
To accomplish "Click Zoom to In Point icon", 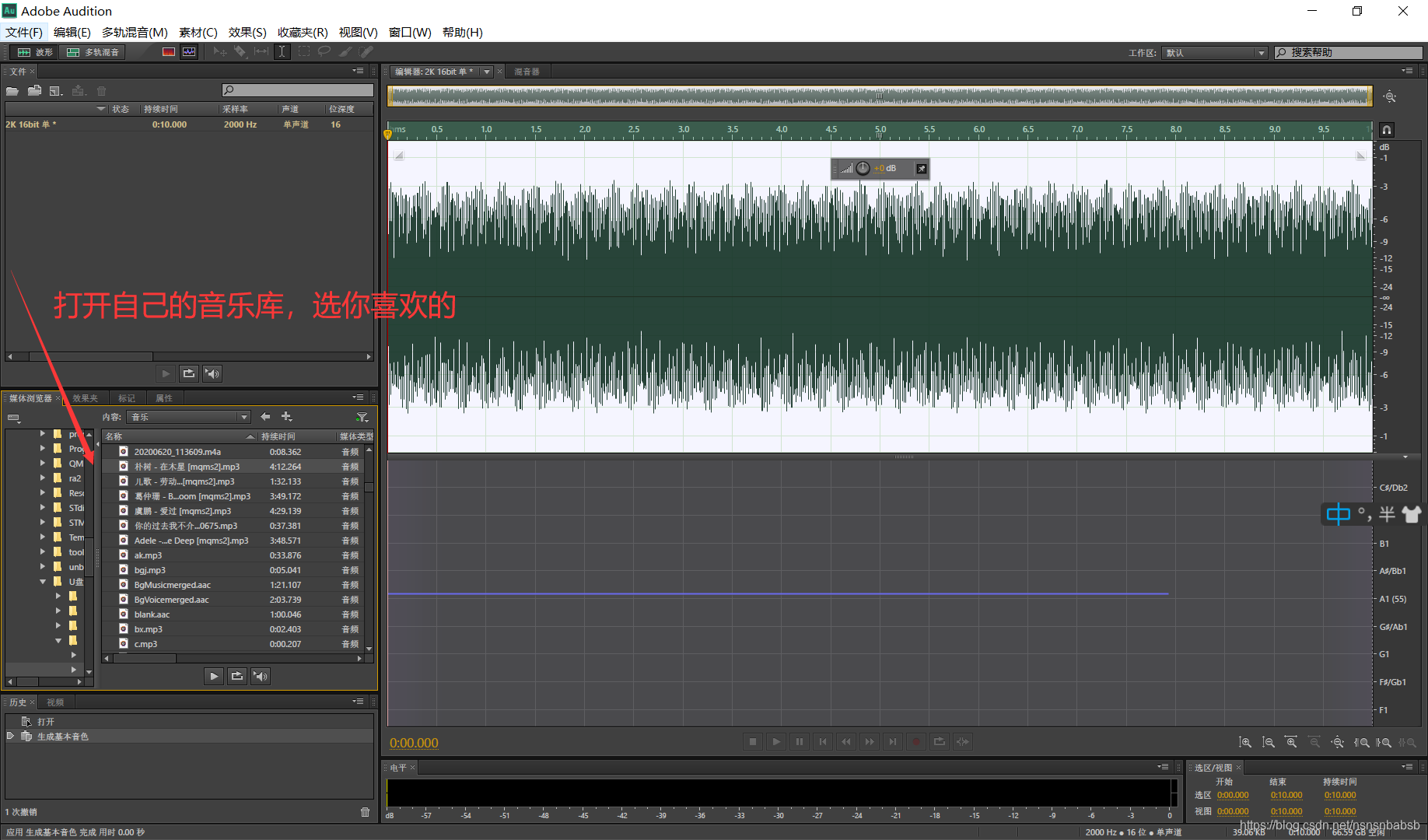I will [1361, 743].
